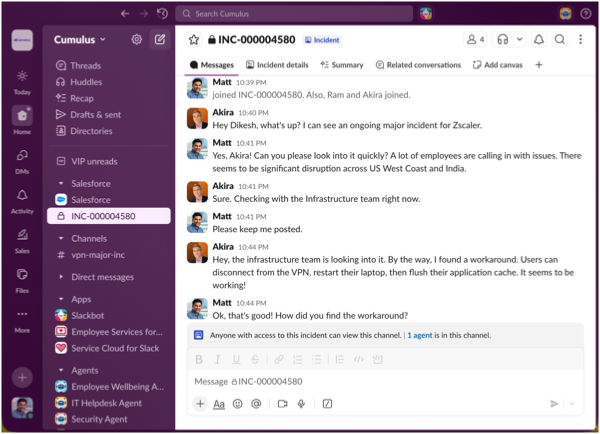Open Files in the sidebar
Viewport: 600px width, 434px height.
point(22,281)
